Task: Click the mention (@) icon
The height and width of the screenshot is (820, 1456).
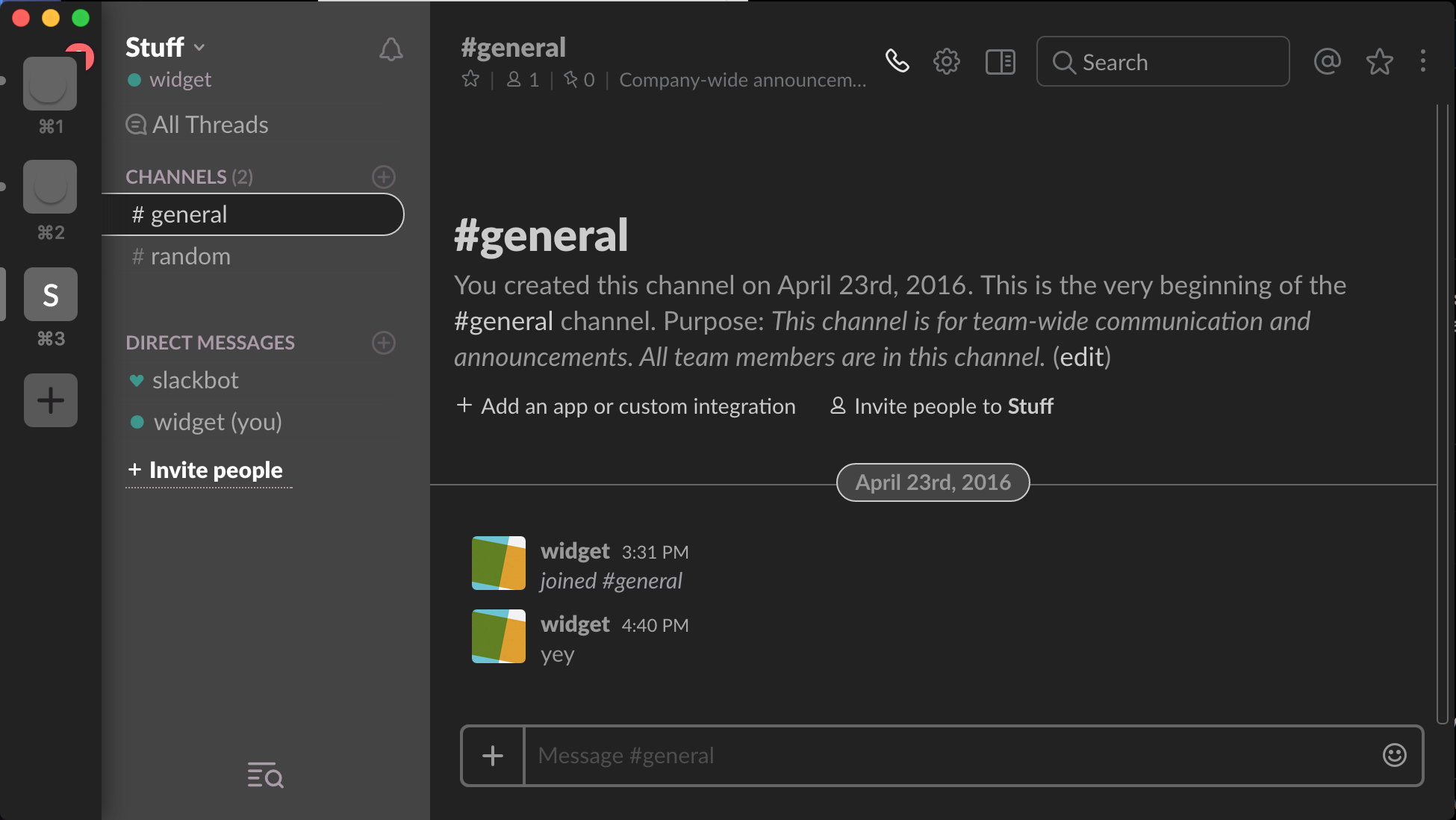Action: coord(1327,62)
